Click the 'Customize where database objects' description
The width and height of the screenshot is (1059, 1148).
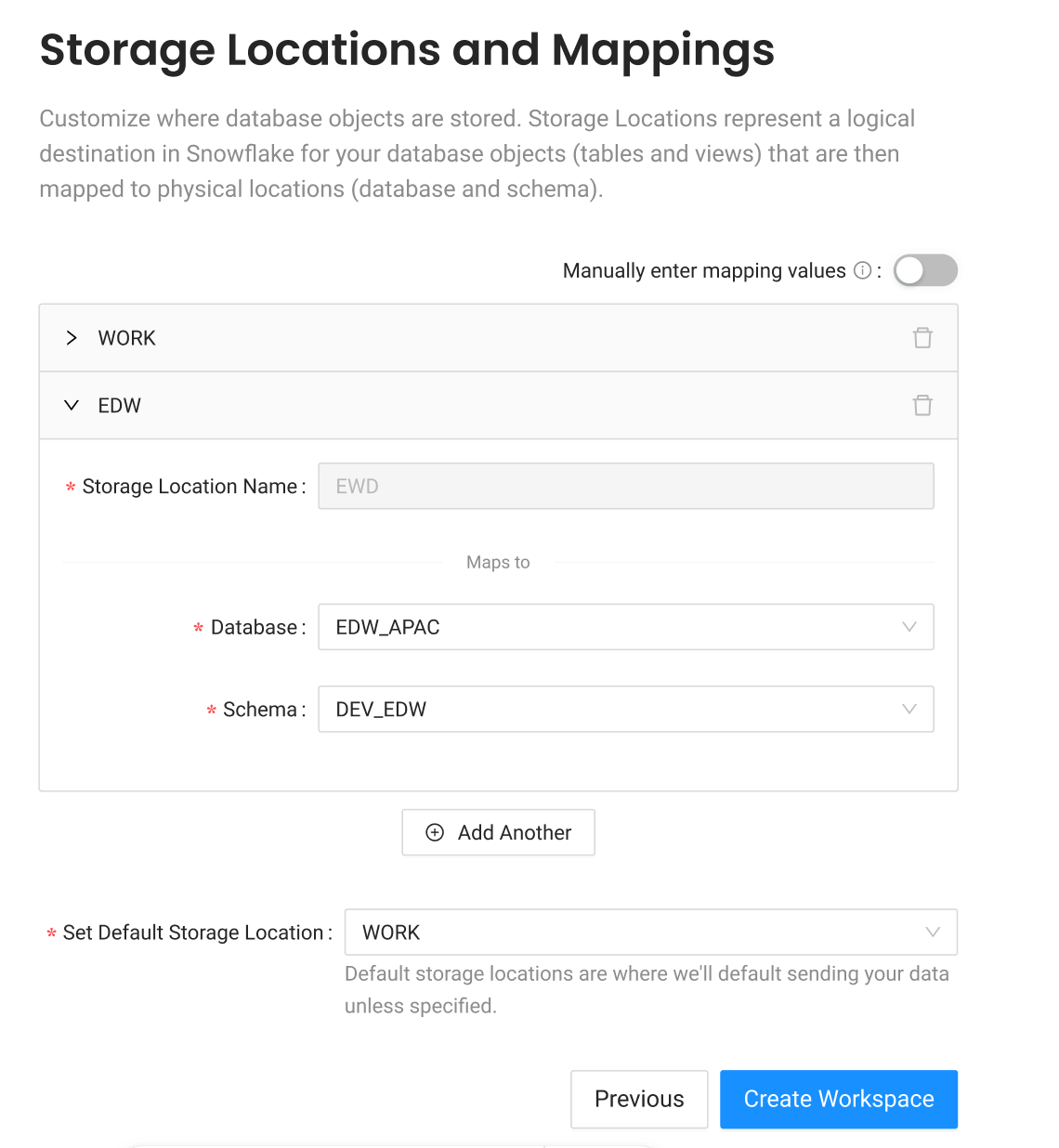click(477, 154)
